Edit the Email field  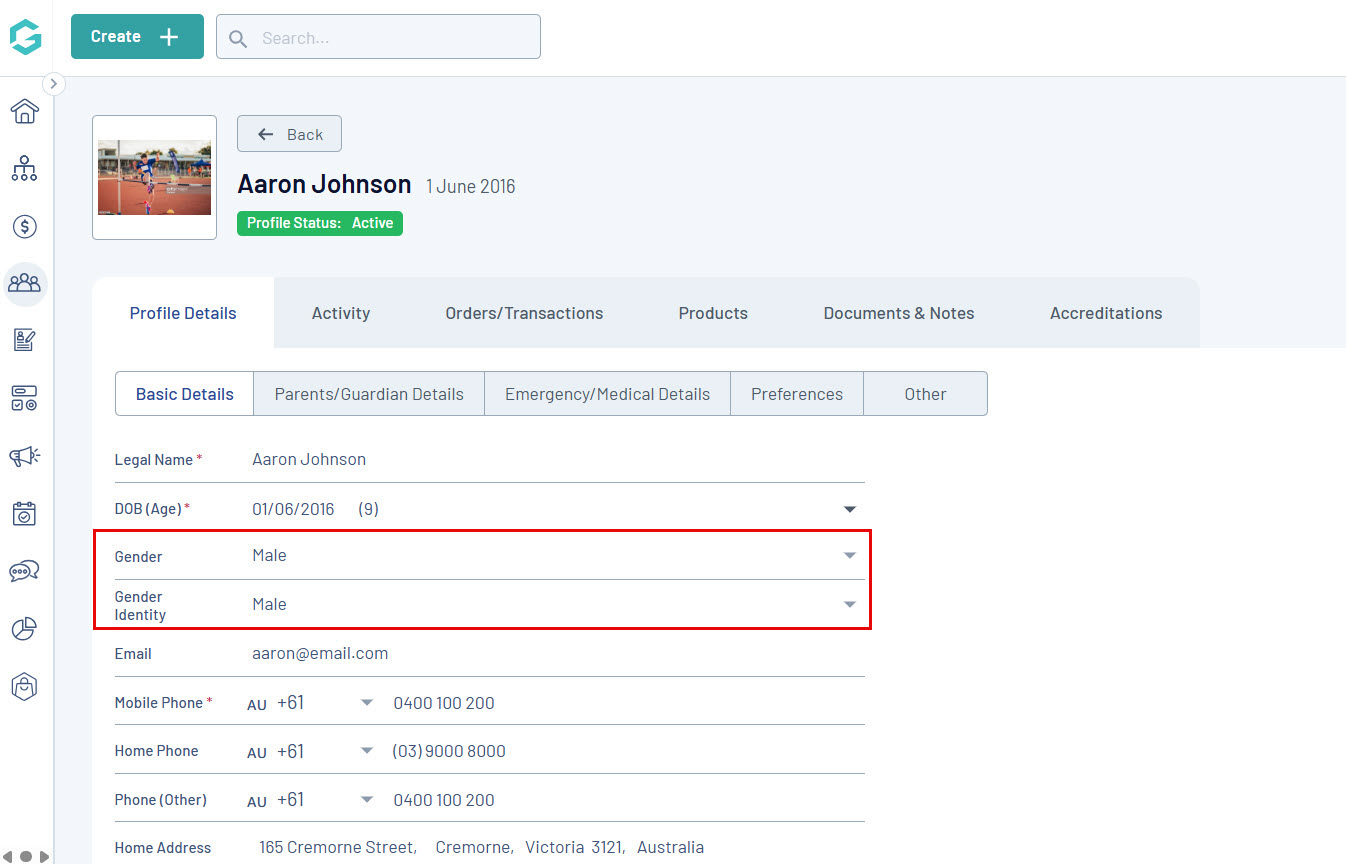click(557, 653)
